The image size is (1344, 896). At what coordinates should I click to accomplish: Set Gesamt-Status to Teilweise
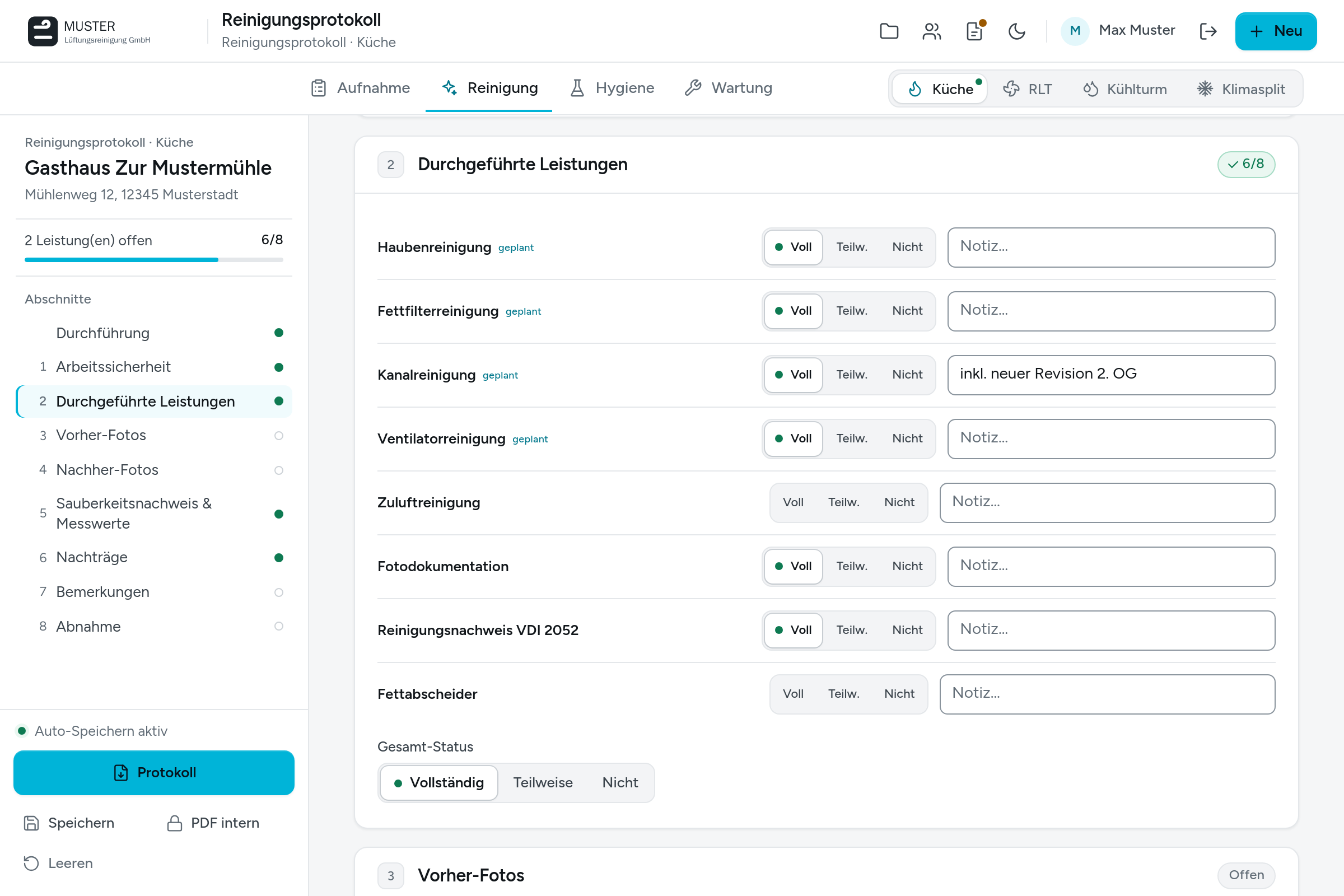542,783
